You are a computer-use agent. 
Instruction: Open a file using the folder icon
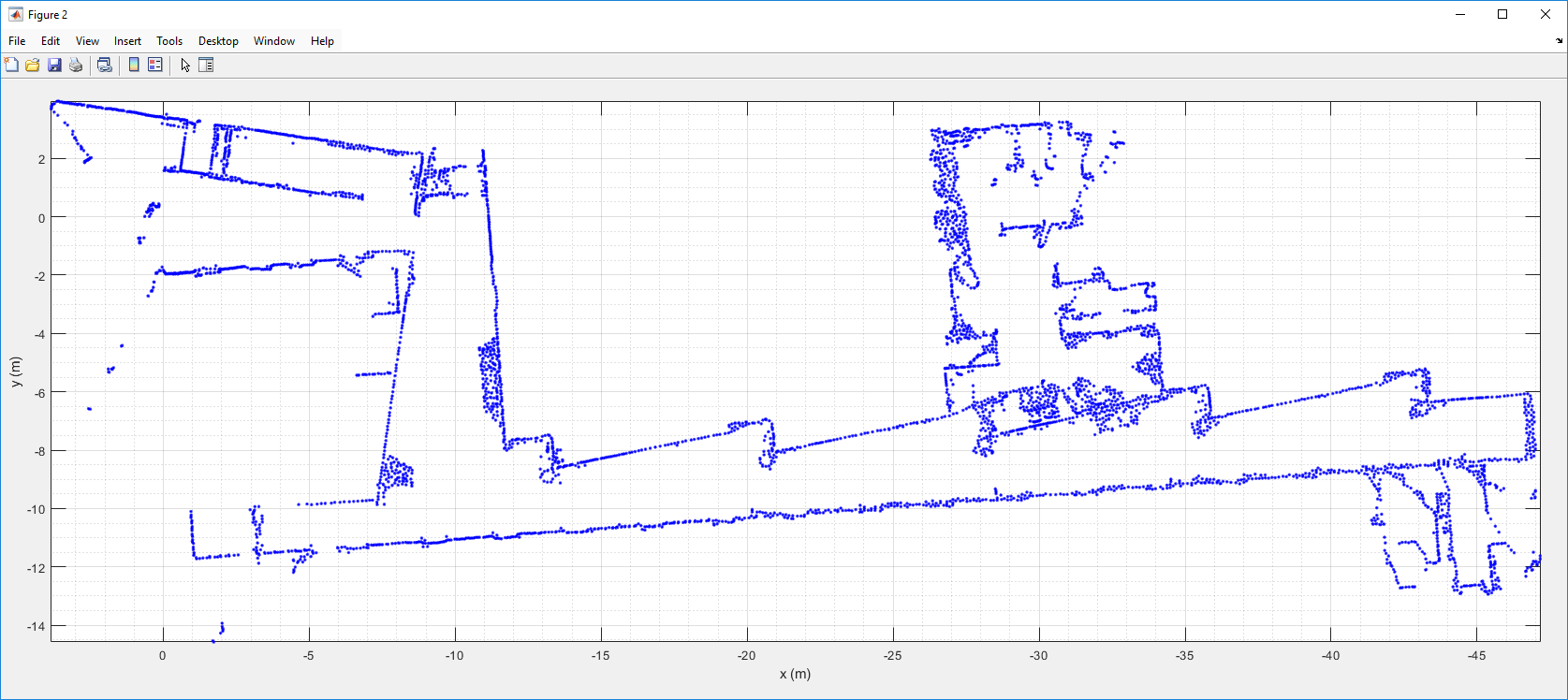(33, 65)
